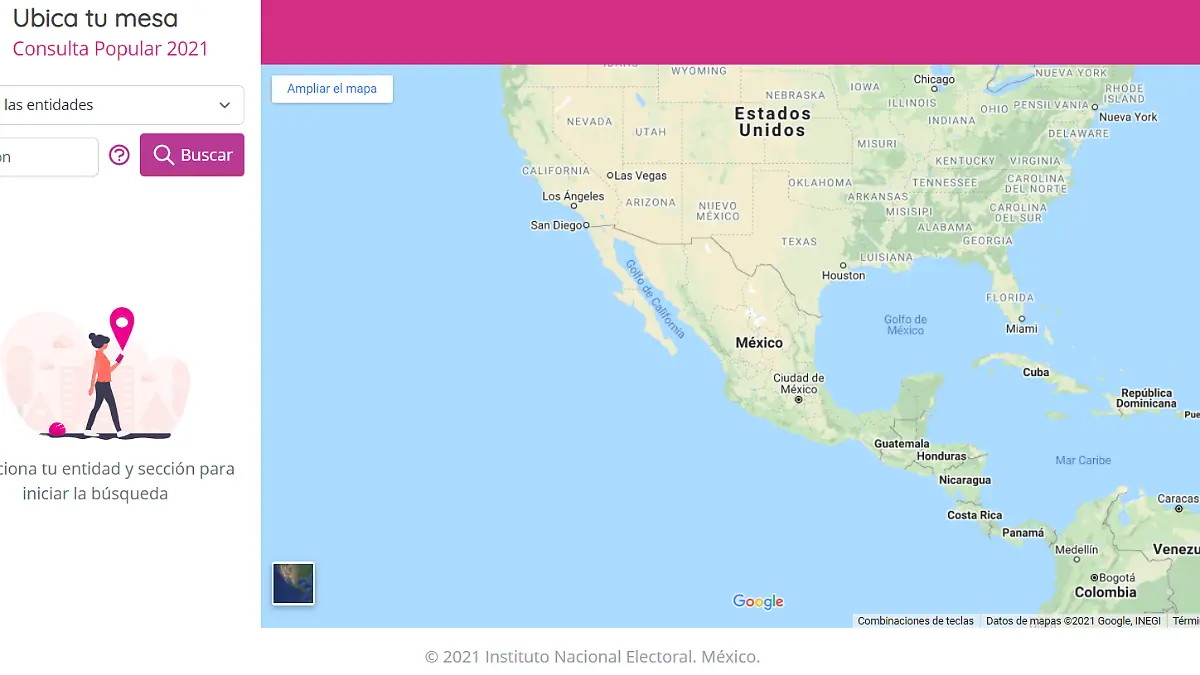Screen dimensions: 1200x675
Task: Click the Golfo de México map label
Action: coord(905,325)
